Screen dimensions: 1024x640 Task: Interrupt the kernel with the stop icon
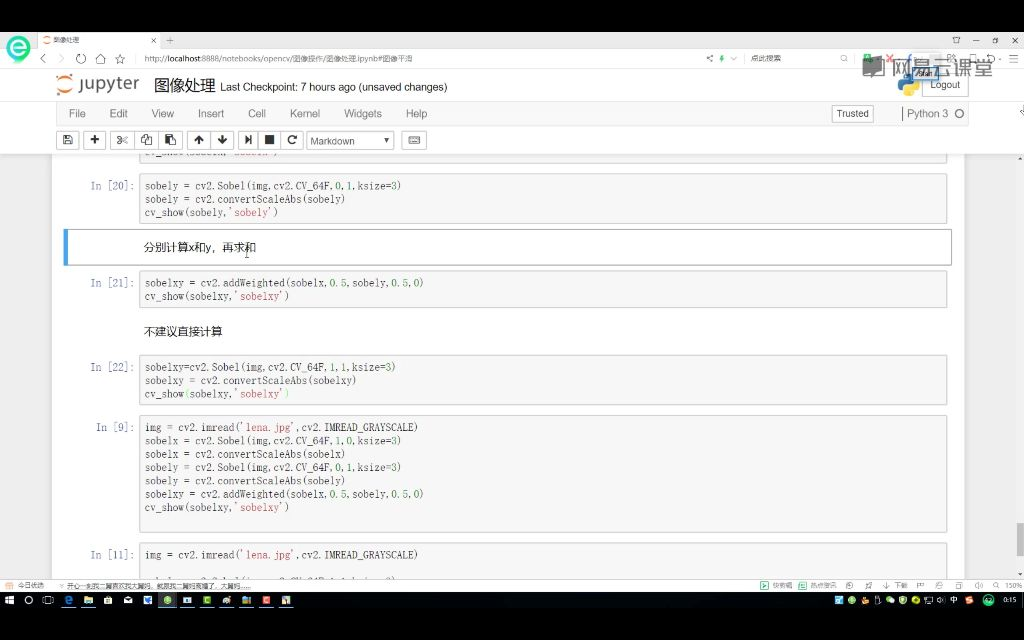(x=269, y=140)
